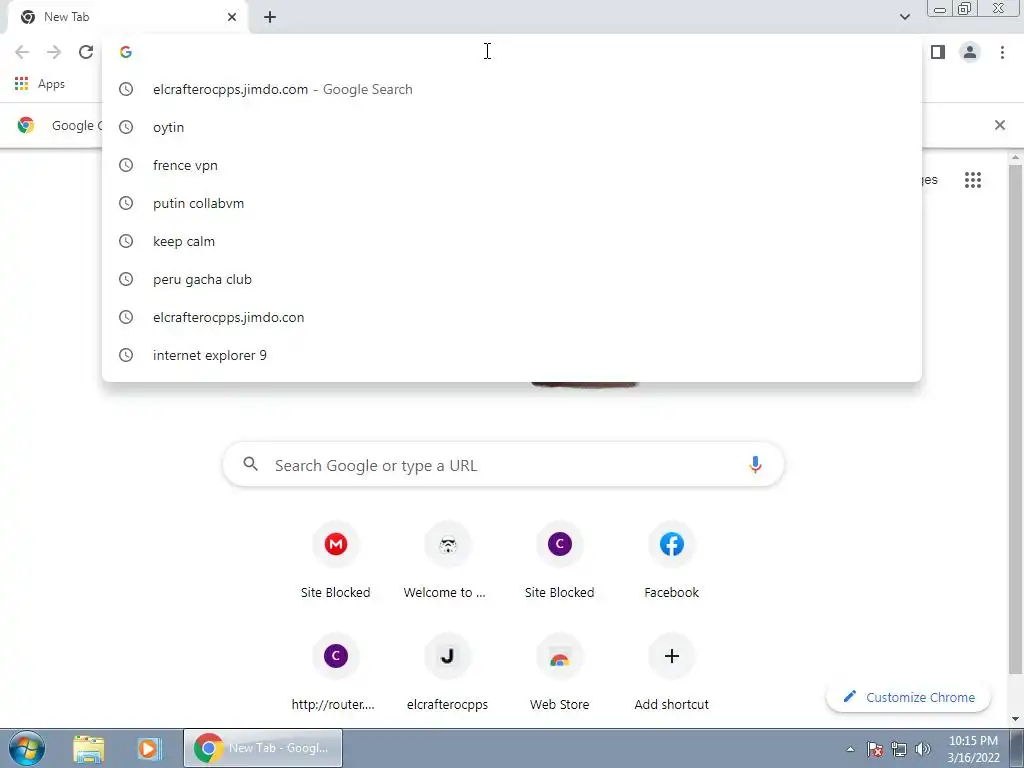Screen dimensions: 1024x768
Task: Open the Windows Start menu
Action: tap(27, 748)
